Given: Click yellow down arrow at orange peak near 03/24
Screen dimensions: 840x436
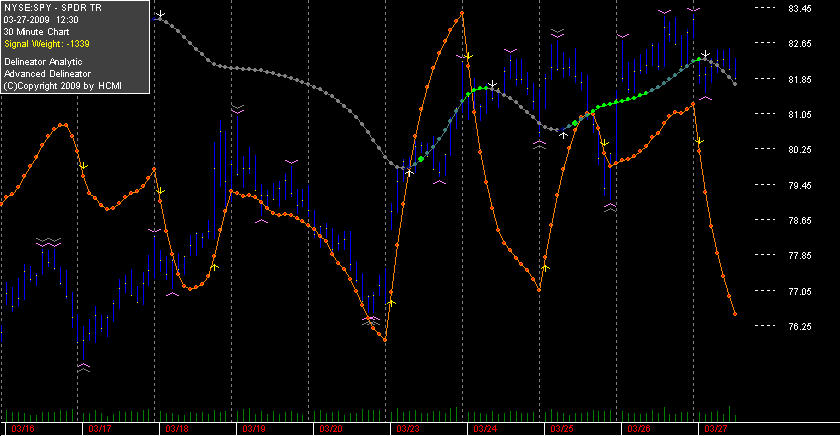Looking at the screenshot, I should click(469, 56).
